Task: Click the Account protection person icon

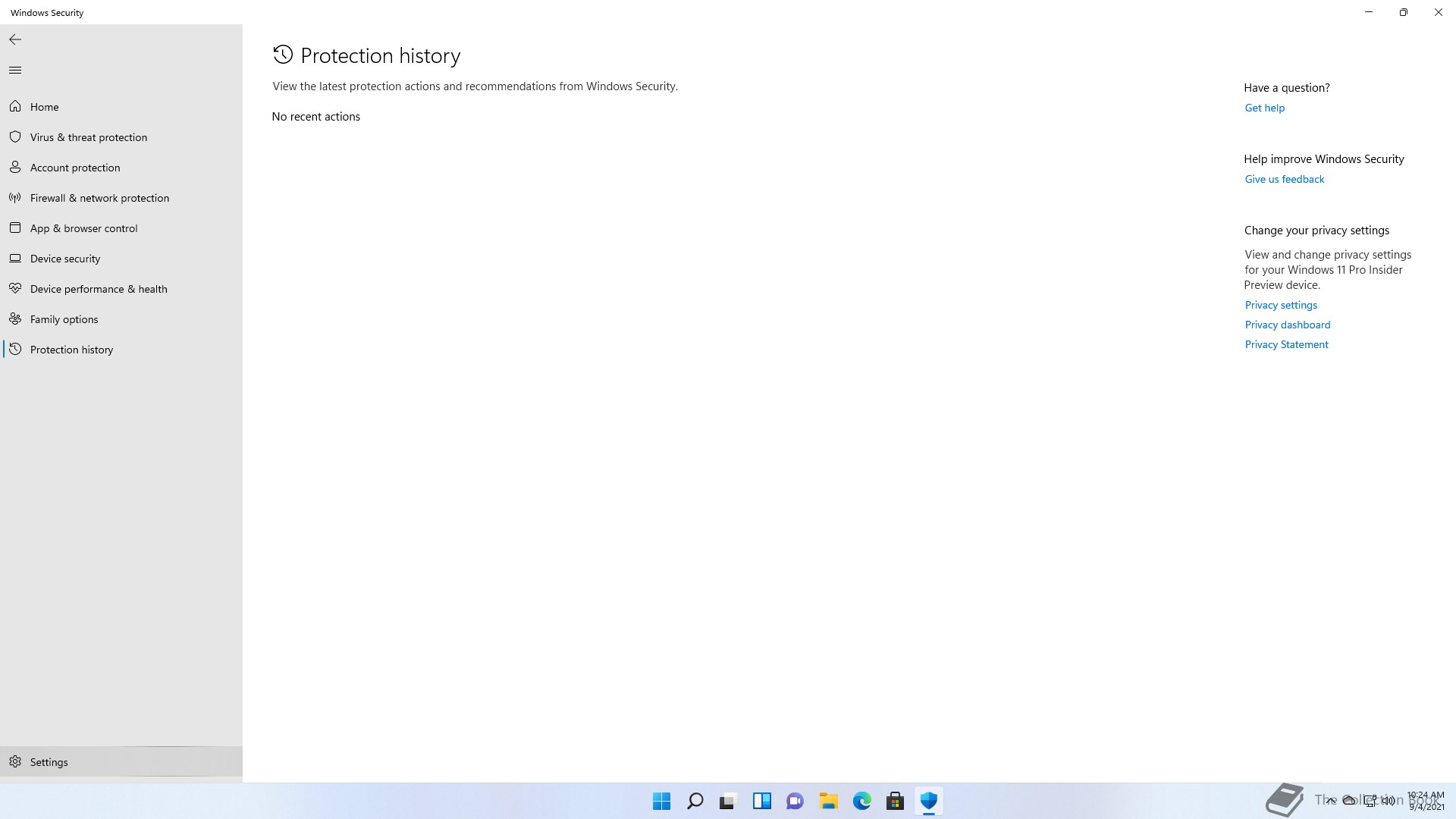Action: pyautogui.click(x=15, y=167)
